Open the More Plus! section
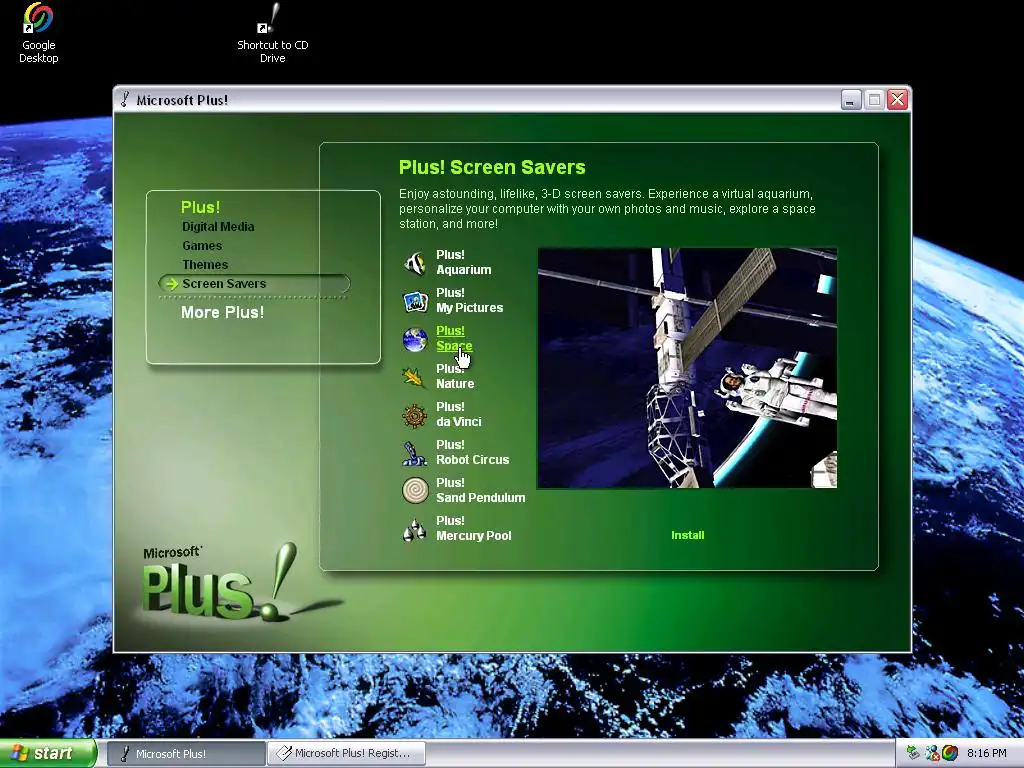The image size is (1024, 768). [222, 312]
